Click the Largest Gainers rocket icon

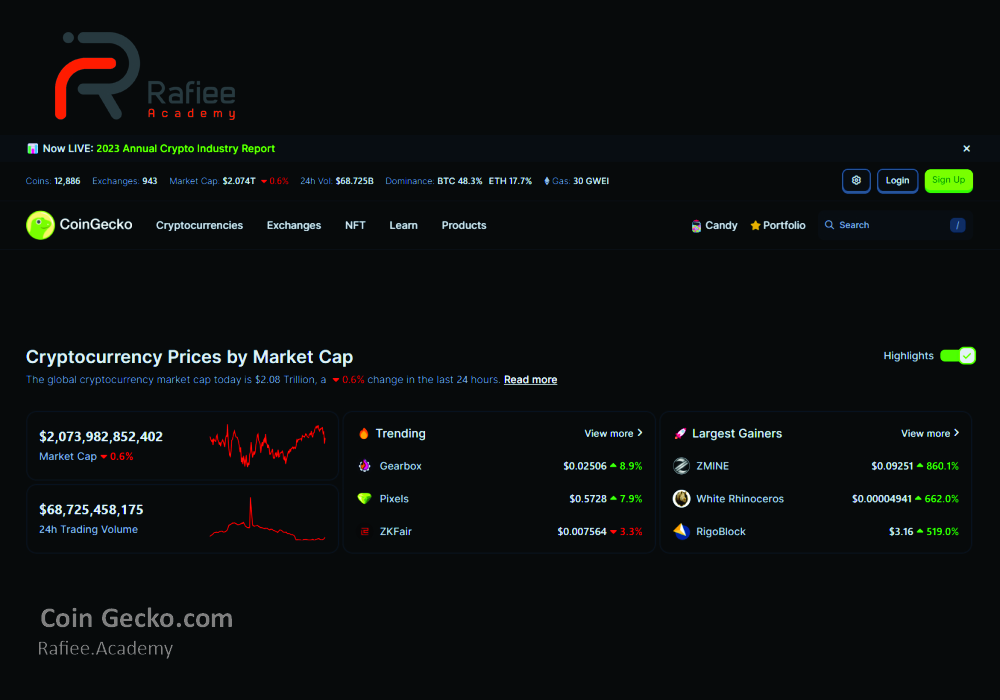tap(680, 434)
